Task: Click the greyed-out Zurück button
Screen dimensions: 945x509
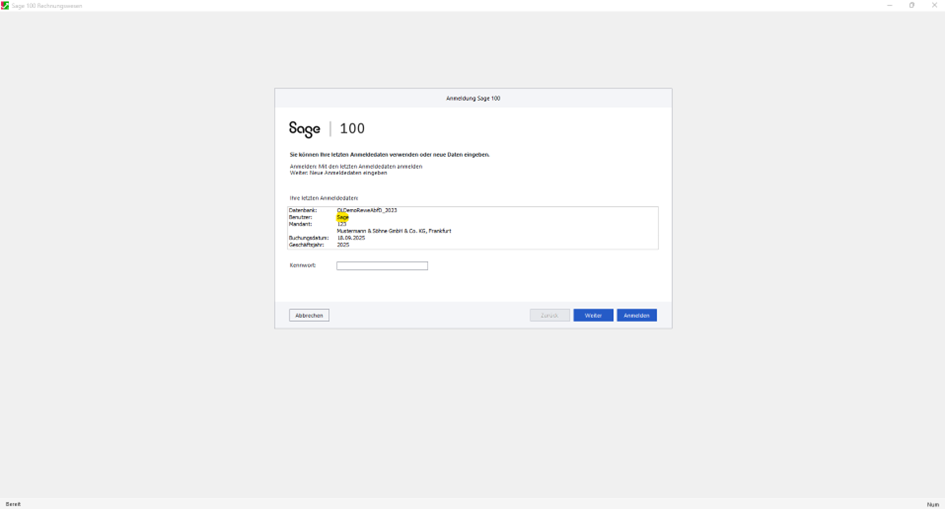Action: pyautogui.click(x=549, y=315)
